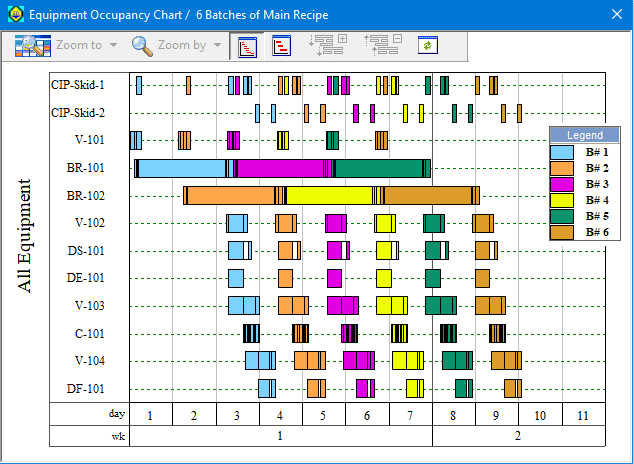
Task: Click the magenta DE-101 block
Action: (334, 278)
